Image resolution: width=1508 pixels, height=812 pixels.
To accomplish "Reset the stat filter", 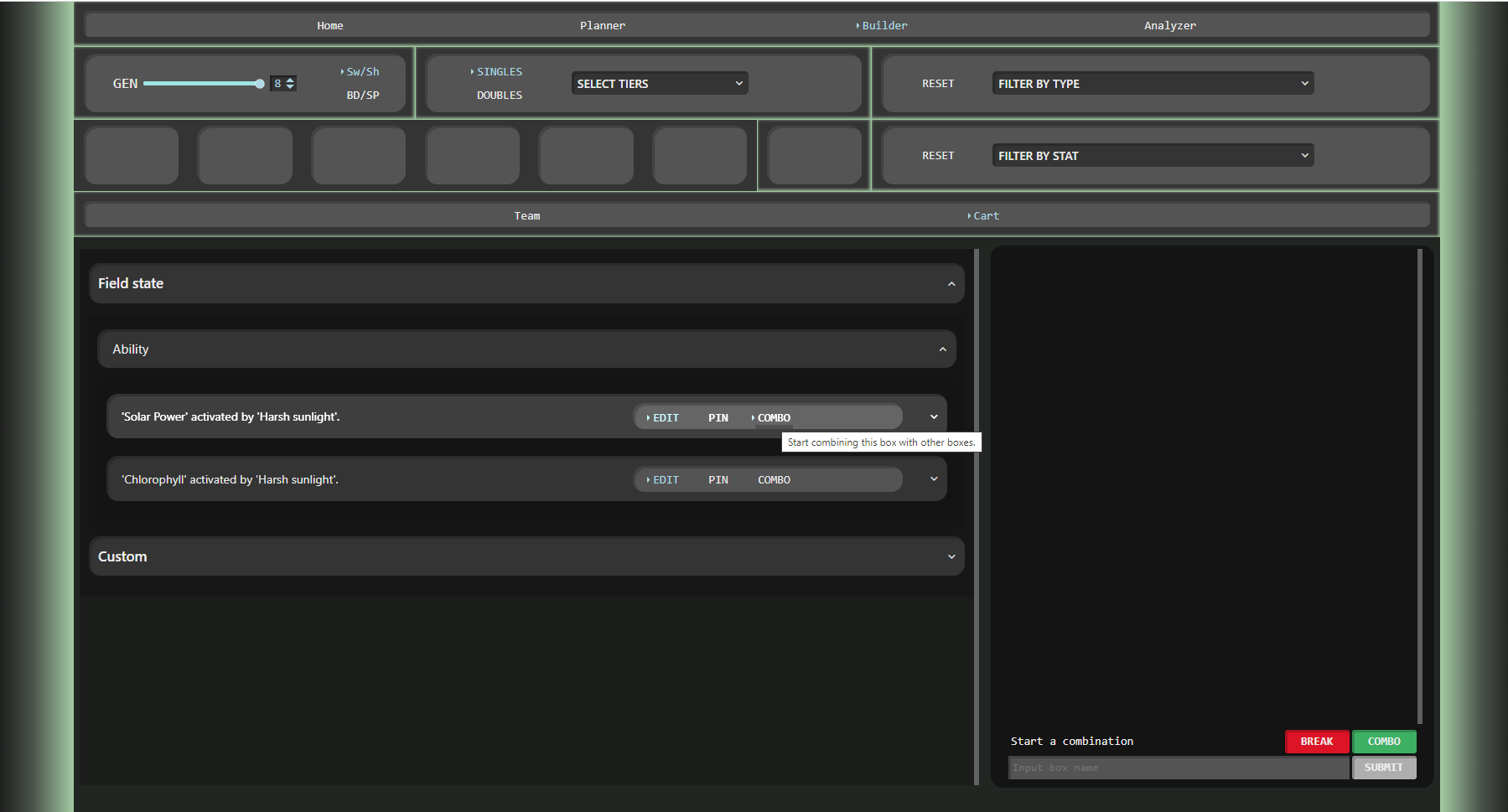I will coord(938,156).
